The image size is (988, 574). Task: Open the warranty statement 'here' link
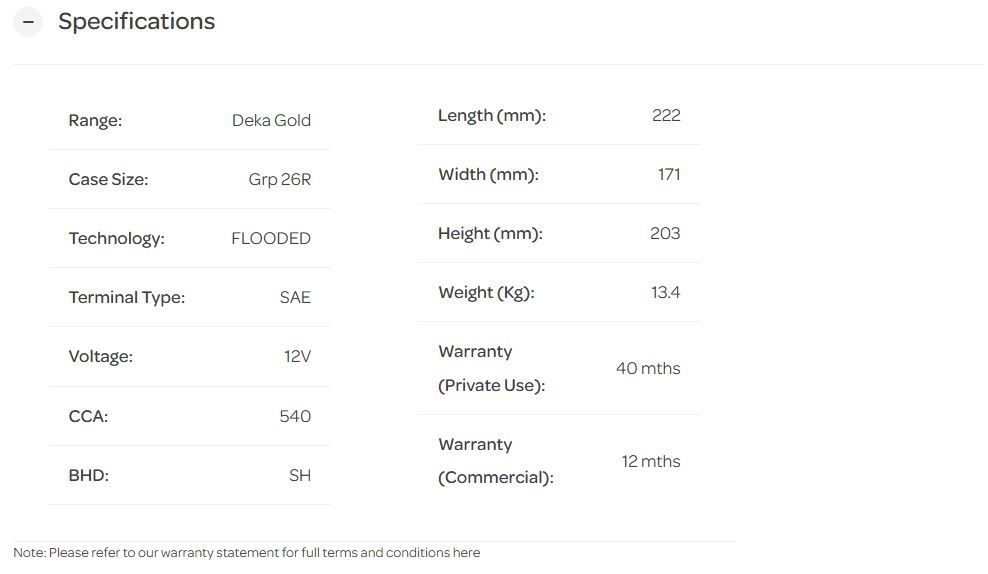pyautogui.click(x=466, y=553)
